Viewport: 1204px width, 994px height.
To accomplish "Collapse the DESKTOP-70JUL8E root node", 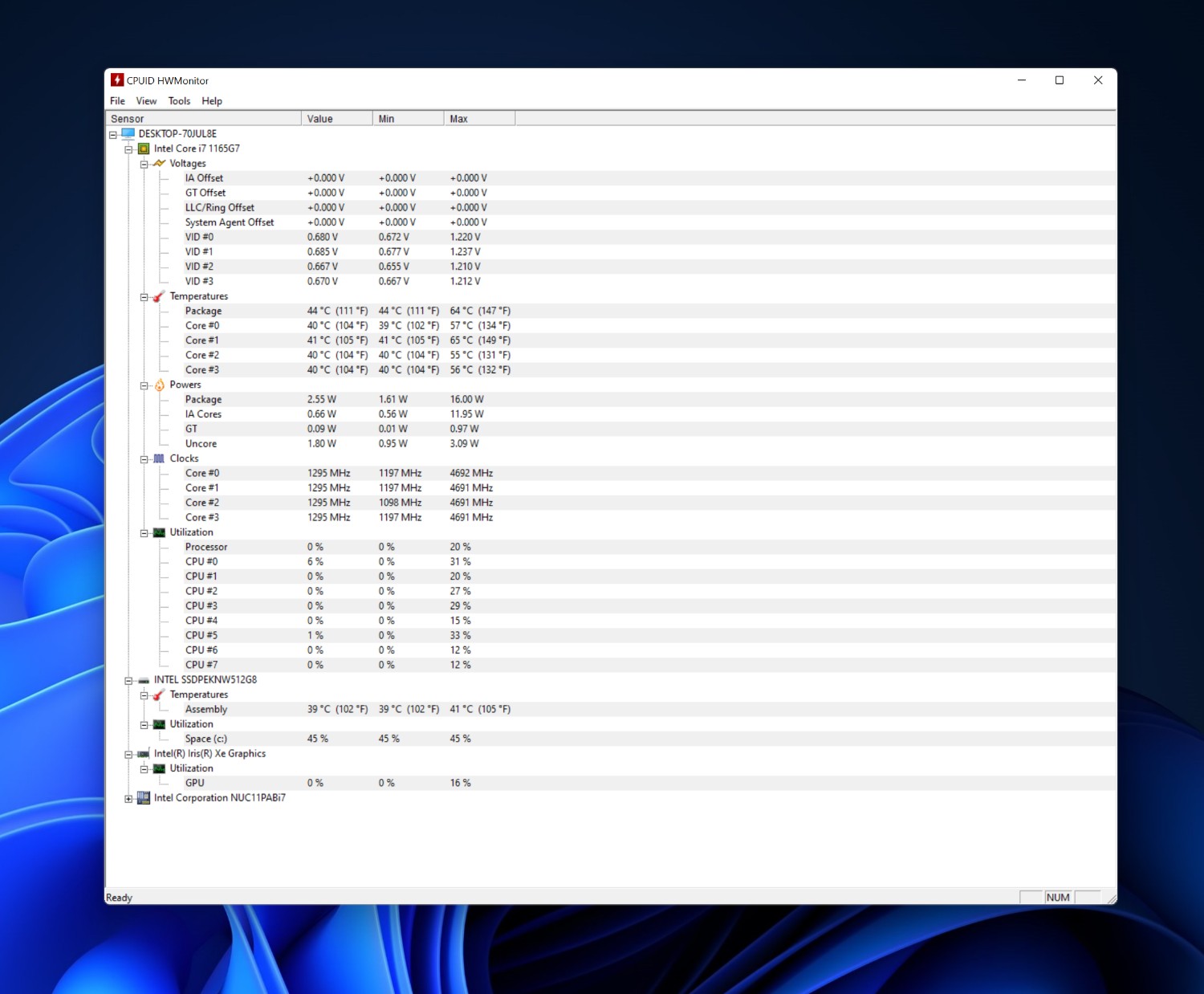I will 113,135.
